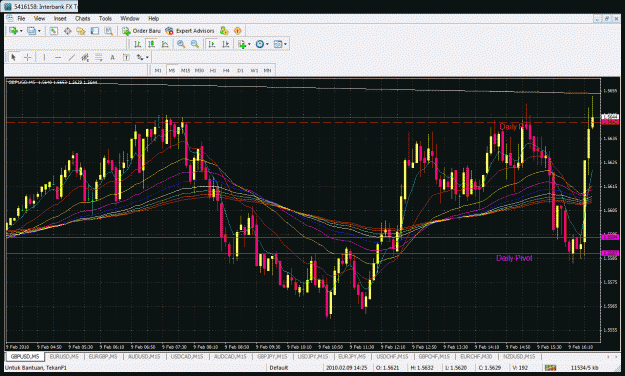Switch to the USDCHF,M15 chart tab
Image resolution: width=625 pixels, height=376 pixels.
point(393,356)
